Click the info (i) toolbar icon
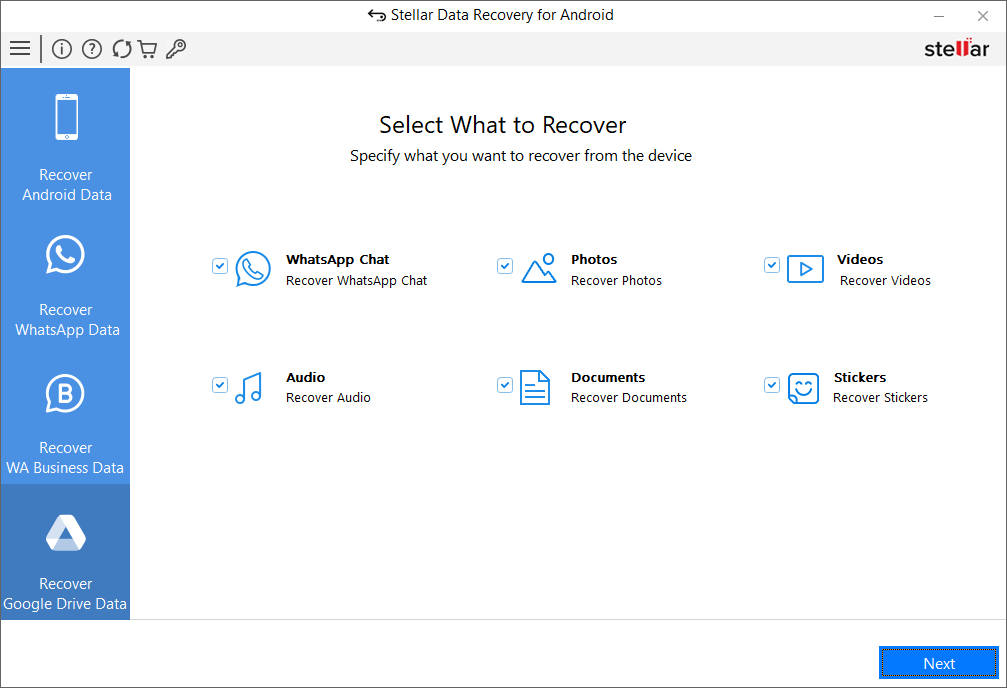Image resolution: width=1007 pixels, height=688 pixels. pos(62,49)
